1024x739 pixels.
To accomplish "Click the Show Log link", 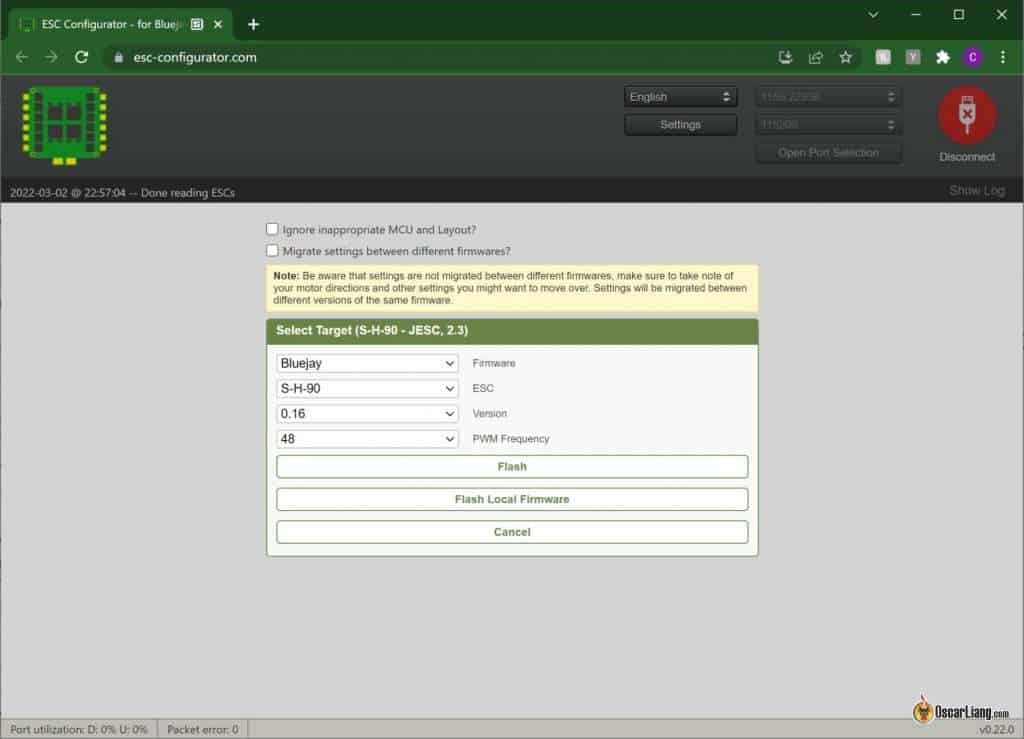I will pyautogui.click(x=976, y=191).
